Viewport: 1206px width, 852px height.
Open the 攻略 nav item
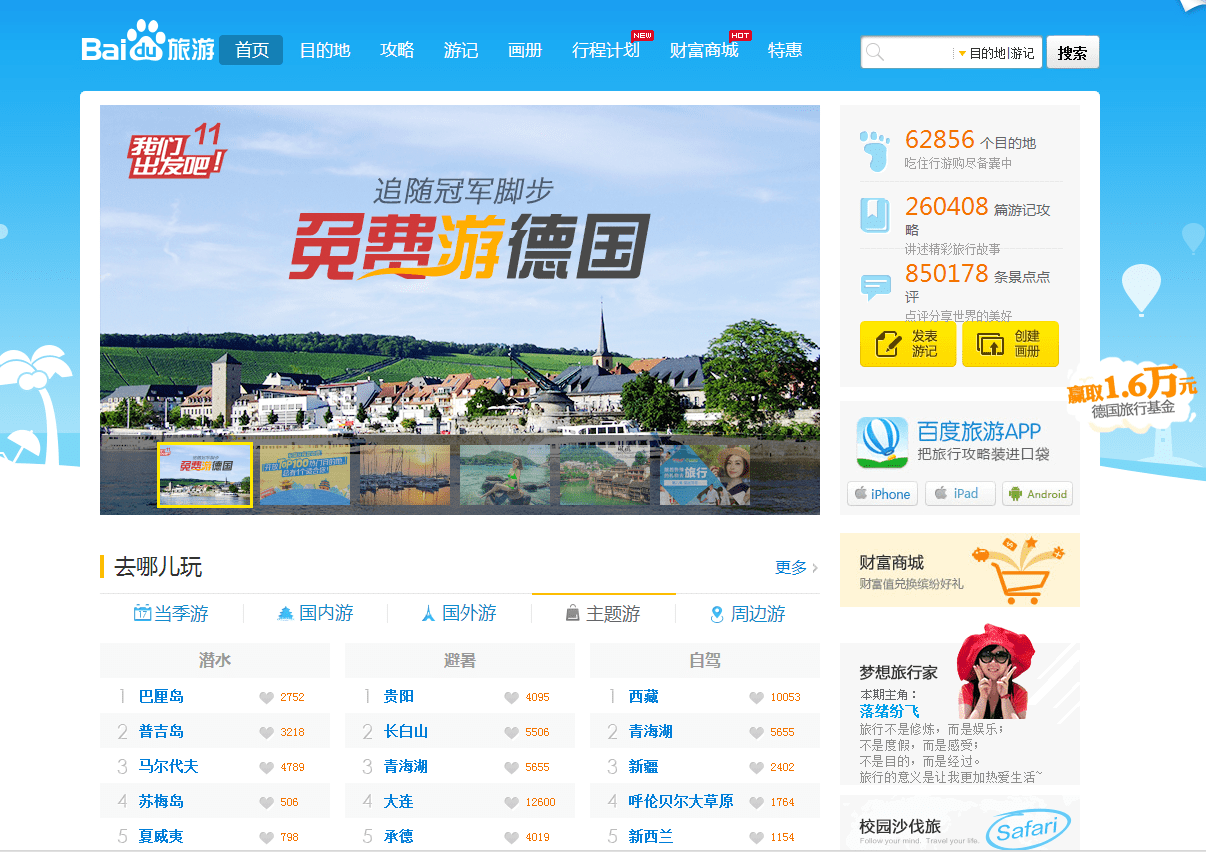397,50
